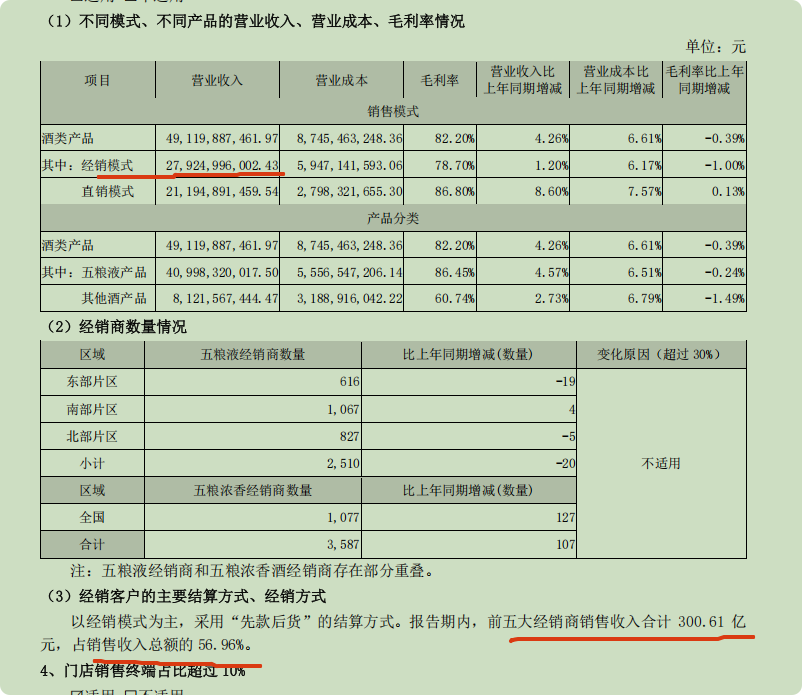Select the '毛利率' column header
802x695 pixels.
click(439, 80)
